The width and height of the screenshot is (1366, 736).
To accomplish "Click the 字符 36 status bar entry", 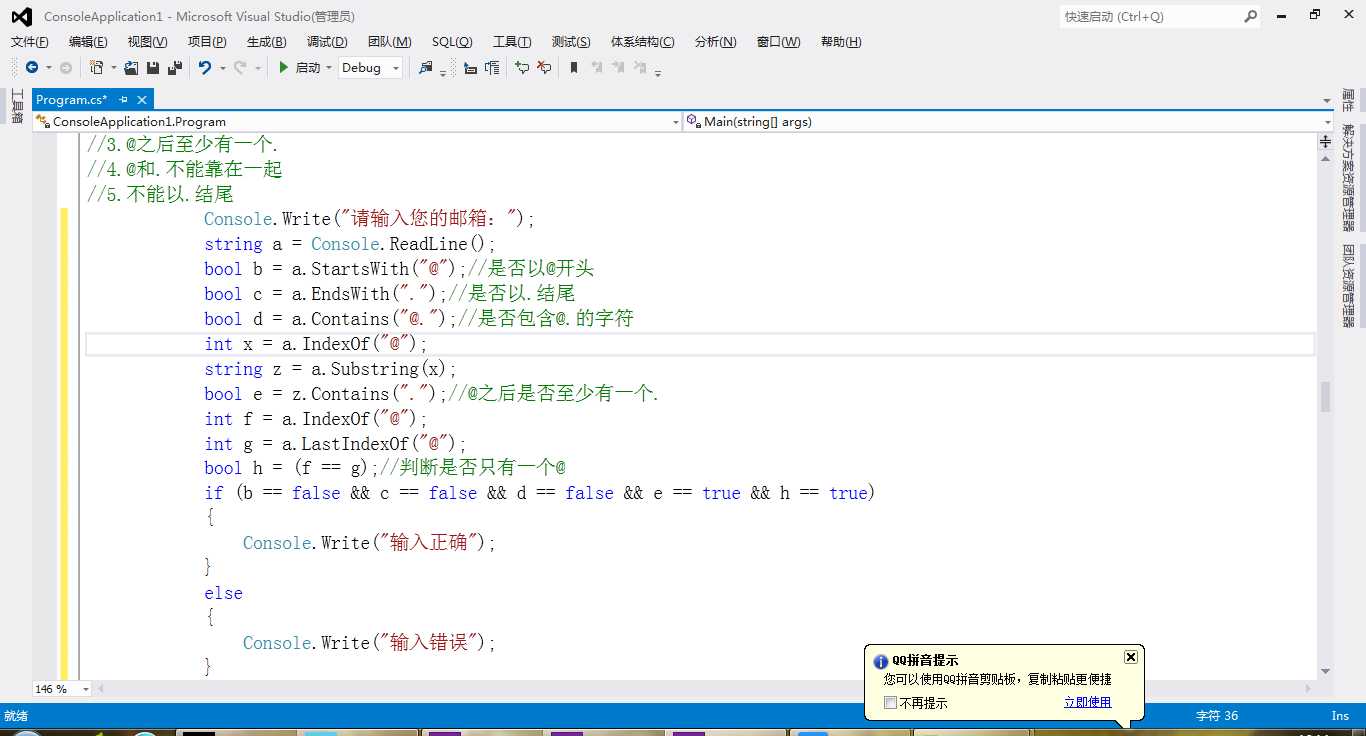I will (1217, 716).
